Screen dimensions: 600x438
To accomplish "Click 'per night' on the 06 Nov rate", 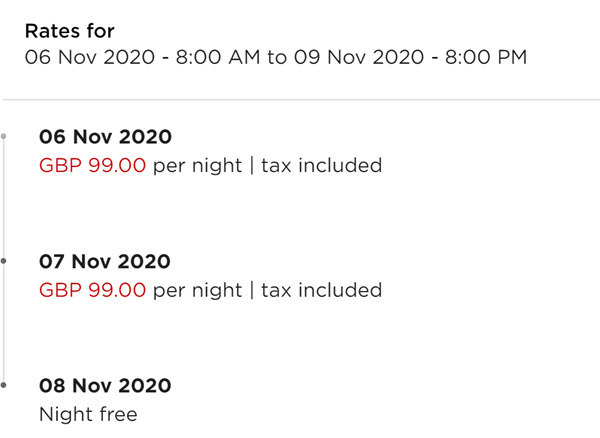I will tap(197, 167).
